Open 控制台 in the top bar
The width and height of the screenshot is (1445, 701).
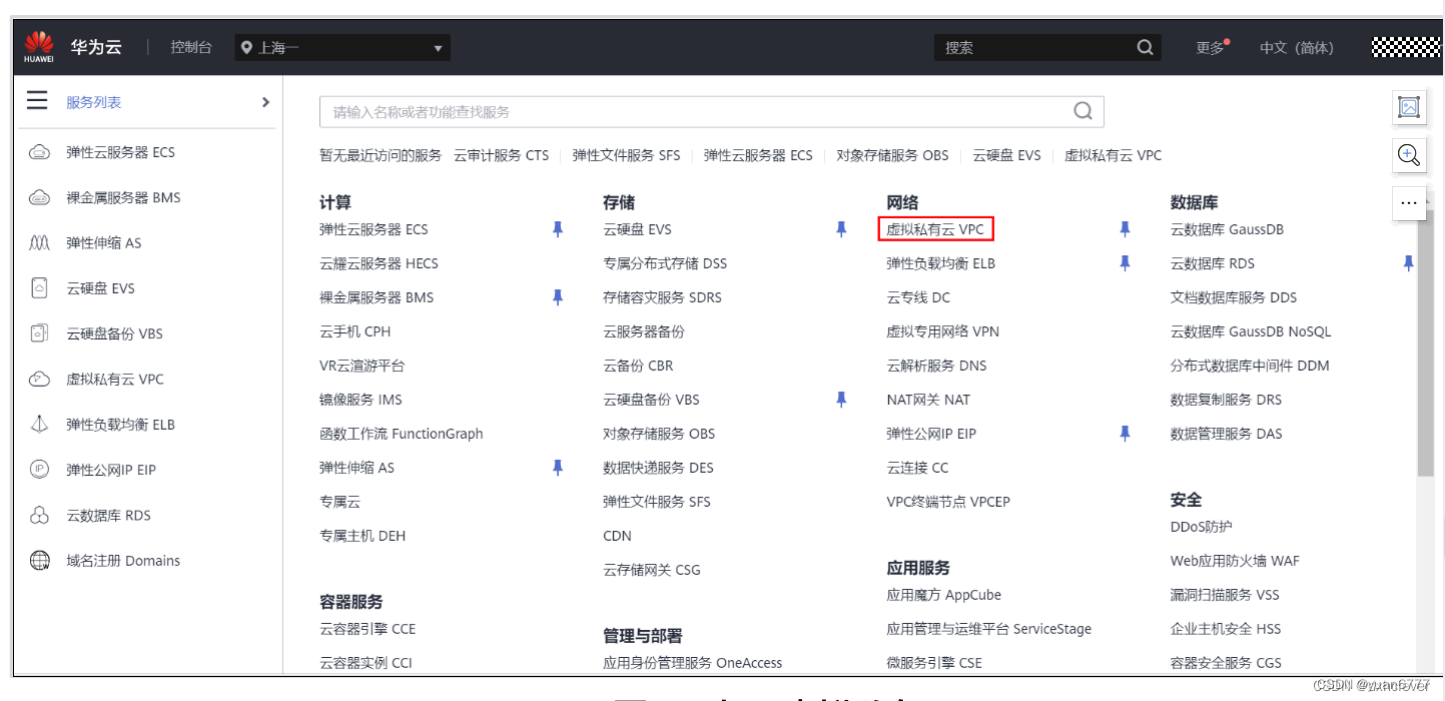pyautogui.click(x=191, y=47)
